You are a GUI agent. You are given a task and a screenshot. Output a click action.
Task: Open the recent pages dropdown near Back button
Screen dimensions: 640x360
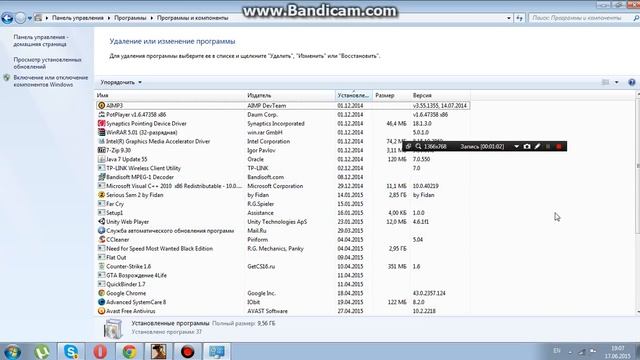(30, 18)
